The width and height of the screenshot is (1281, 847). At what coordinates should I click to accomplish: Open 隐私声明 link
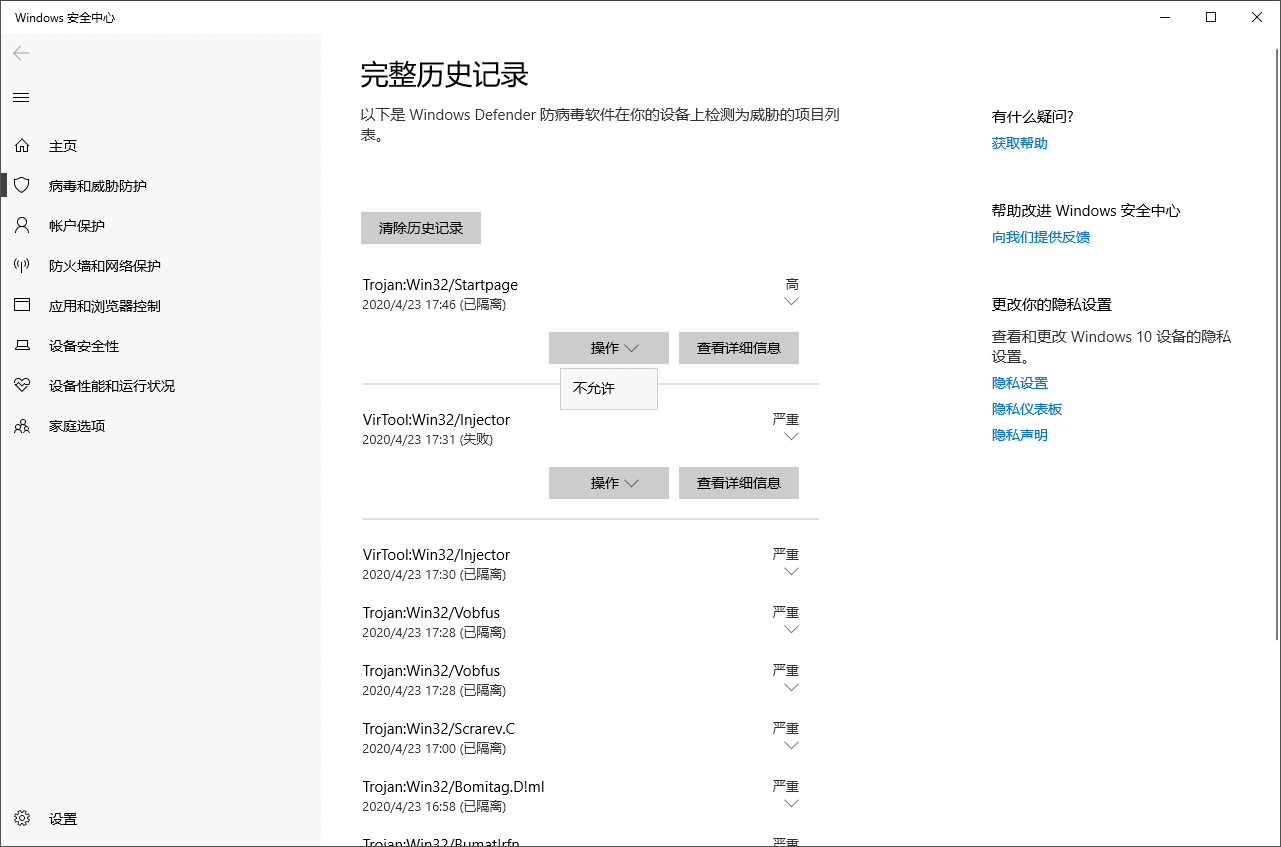pos(1020,435)
